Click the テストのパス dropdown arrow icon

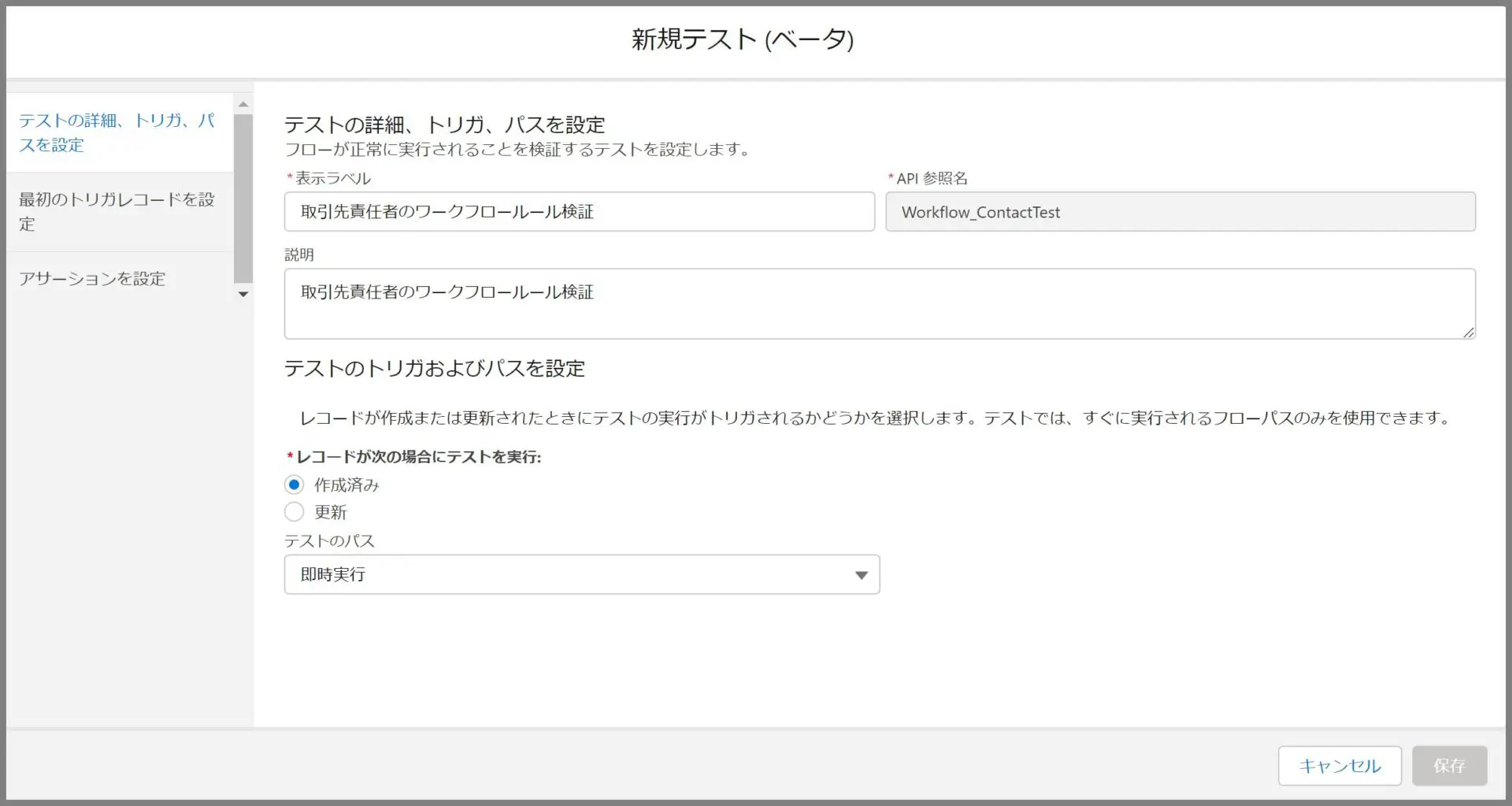861,575
